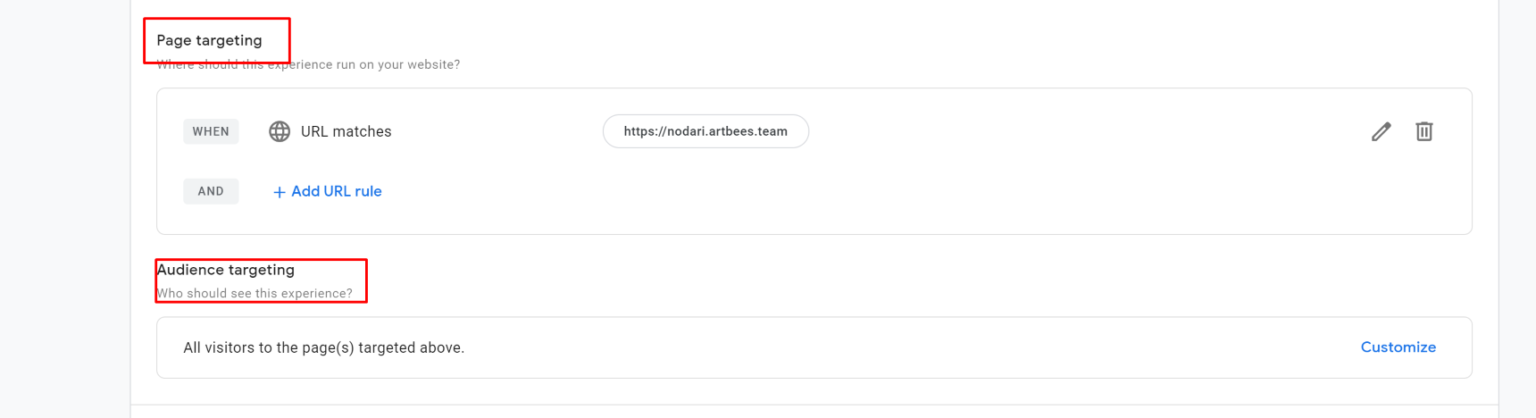Open Customize for audience targeting
The height and width of the screenshot is (418, 1536).
point(1398,347)
